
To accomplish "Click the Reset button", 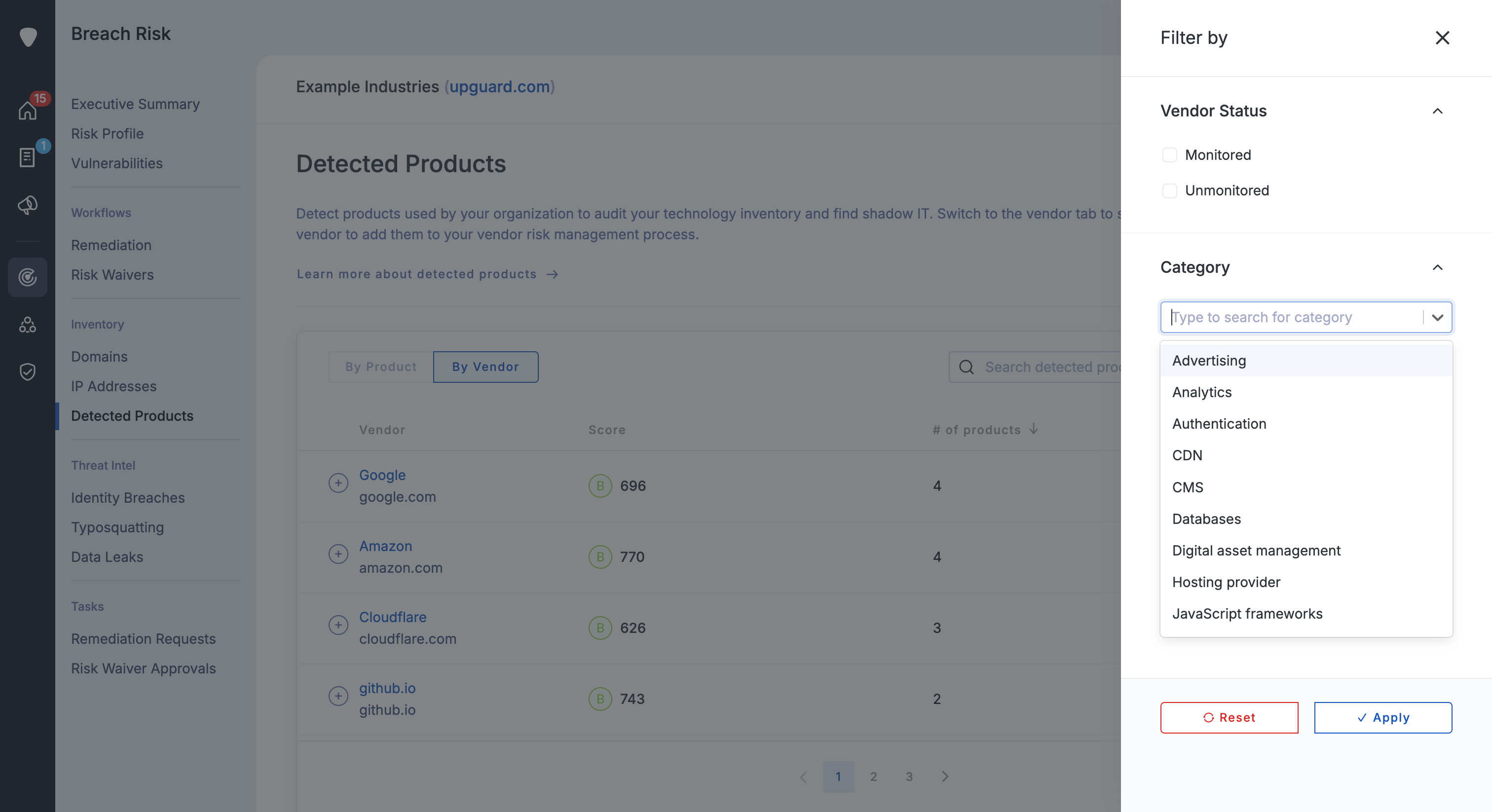I will point(1229,718).
